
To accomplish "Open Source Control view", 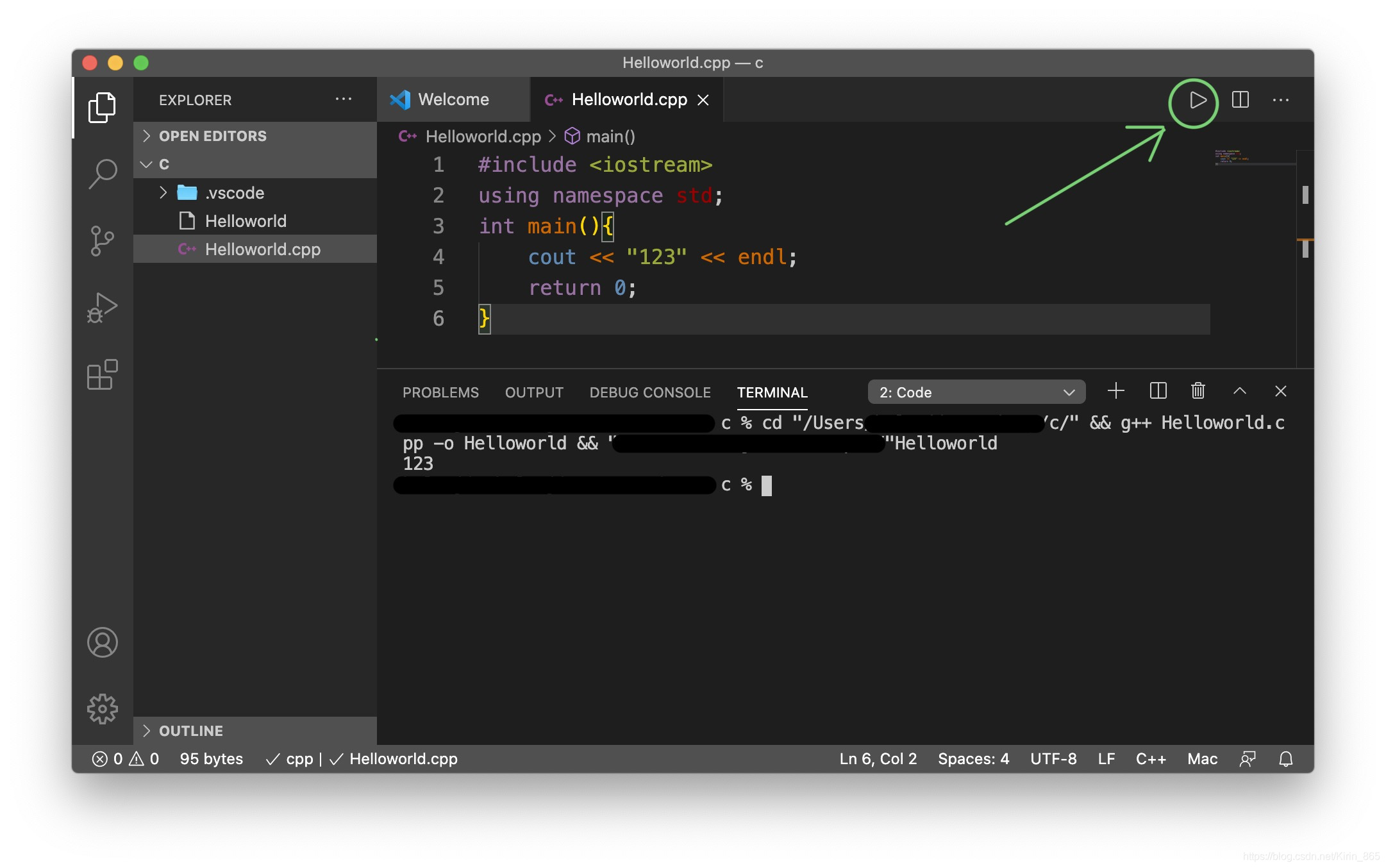I will pos(103,241).
